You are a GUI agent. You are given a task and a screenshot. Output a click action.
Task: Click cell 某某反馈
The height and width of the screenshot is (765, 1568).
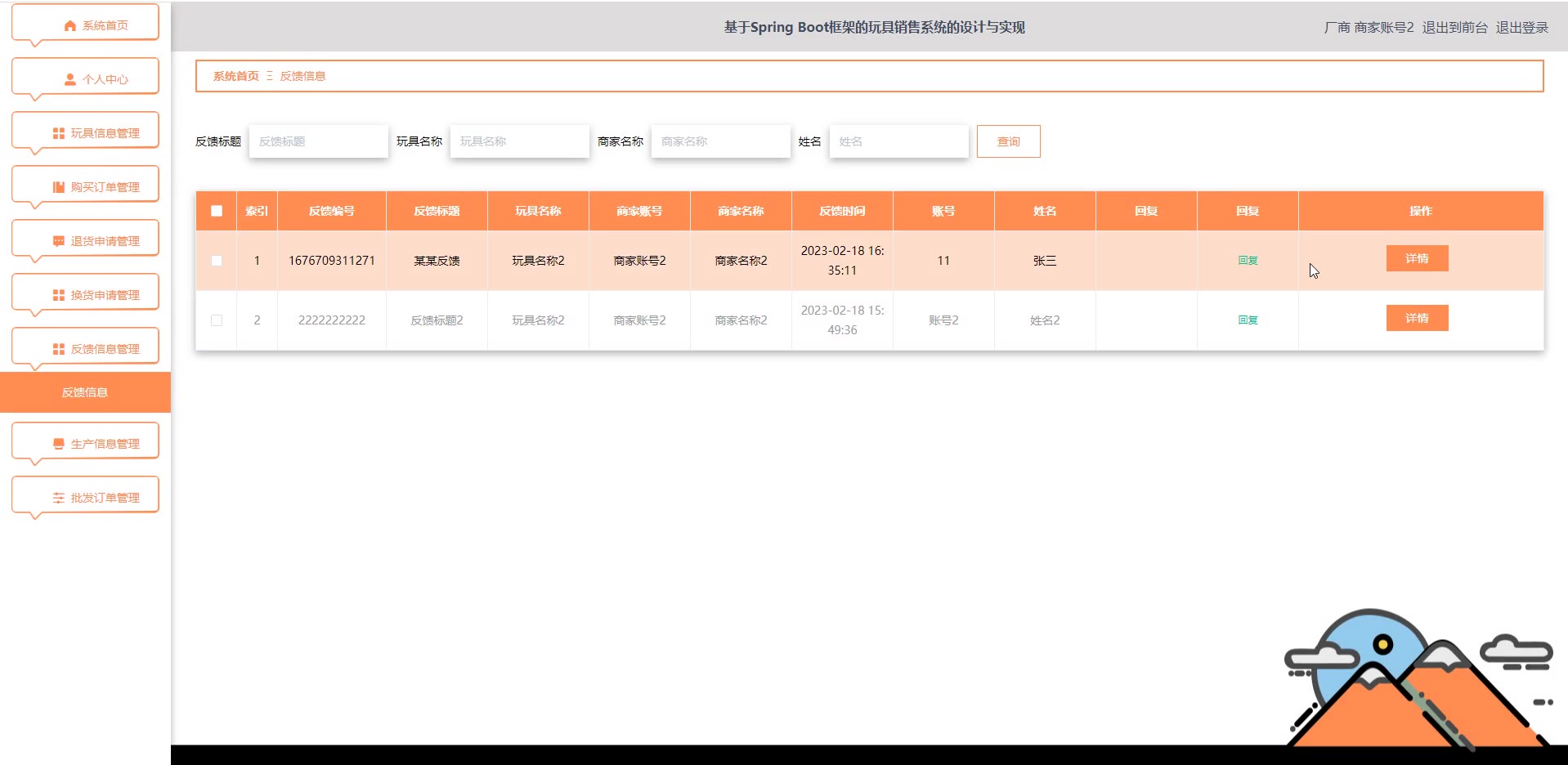(437, 261)
